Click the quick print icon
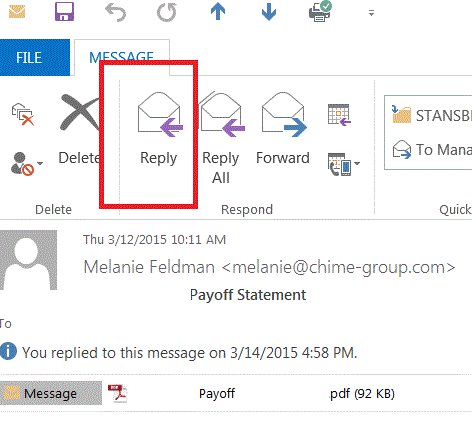 click(320, 11)
